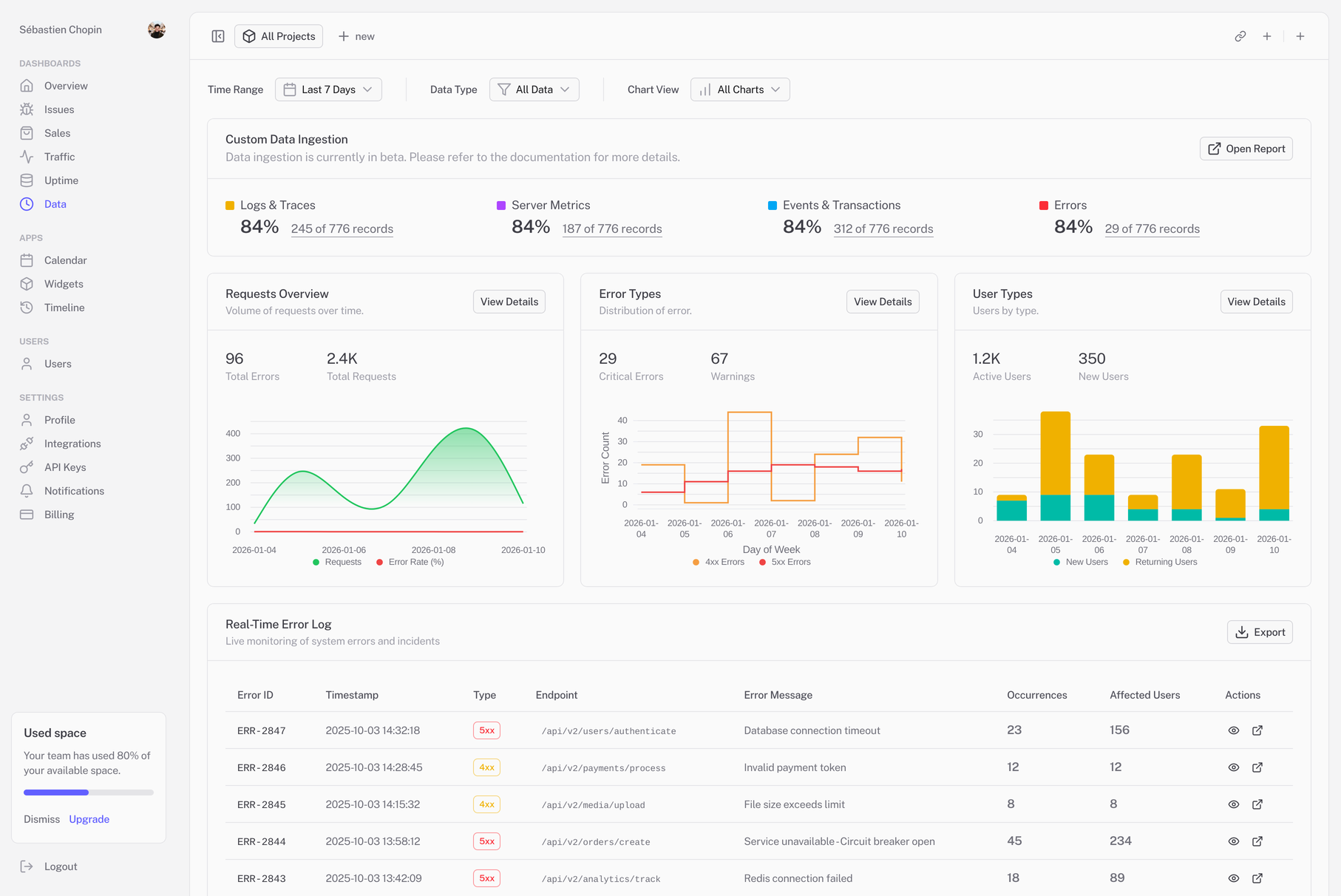The image size is (1341, 896).
Task: Open the All Charts dropdown
Action: (x=739, y=89)
